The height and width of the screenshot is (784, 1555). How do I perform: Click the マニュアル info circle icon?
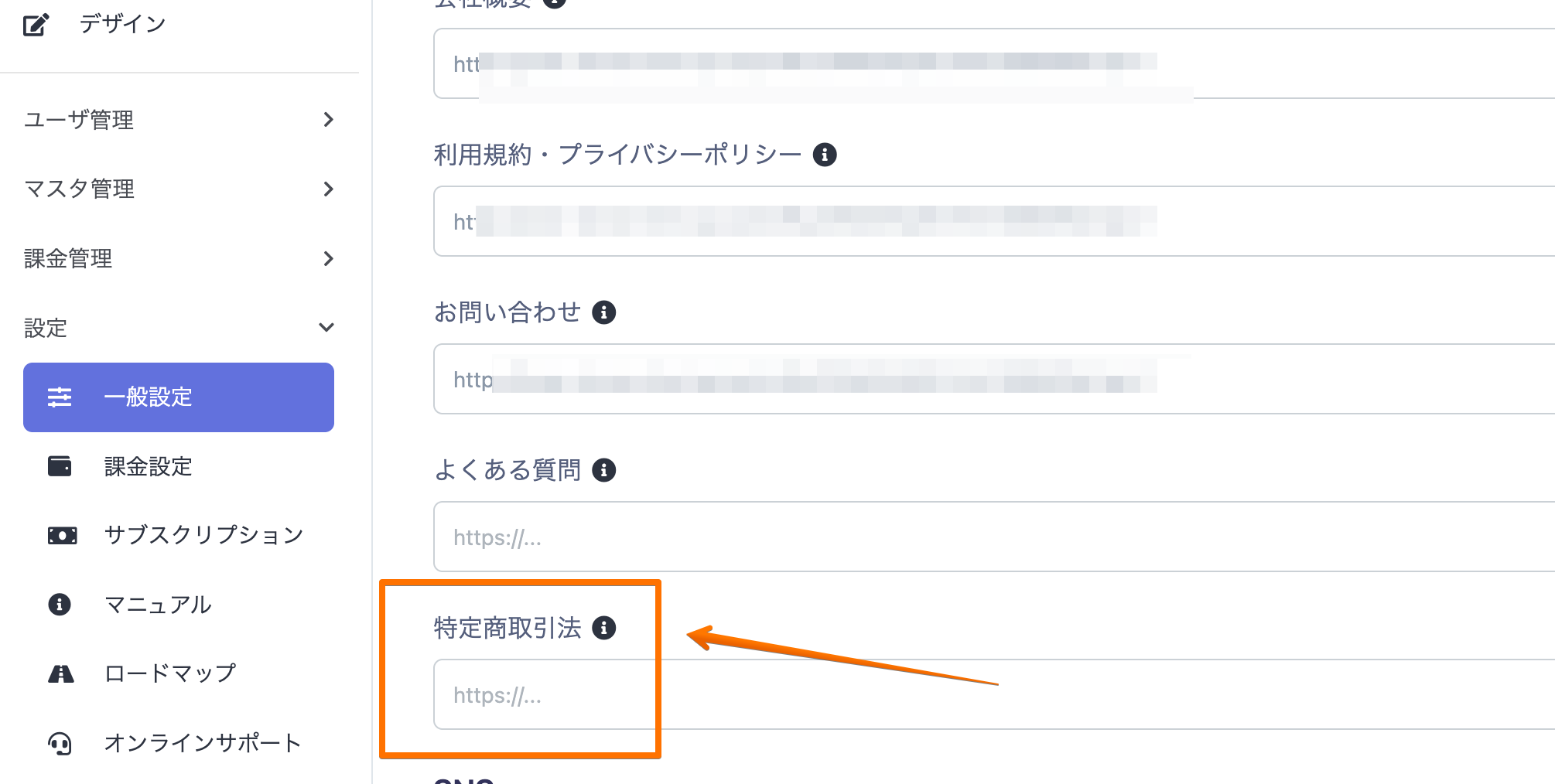pyautogui.click(x=60, y=604)
